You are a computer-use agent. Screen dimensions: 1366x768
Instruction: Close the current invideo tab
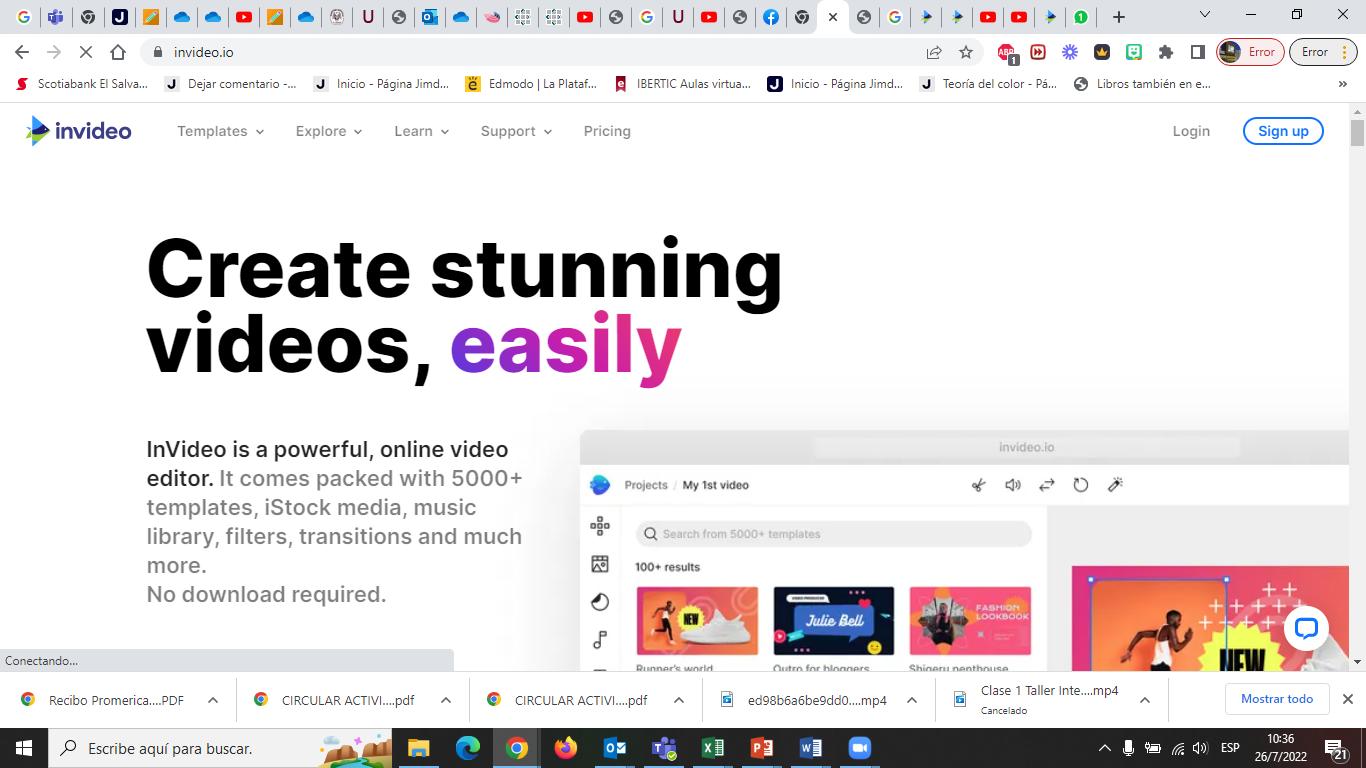coord(833,16)
